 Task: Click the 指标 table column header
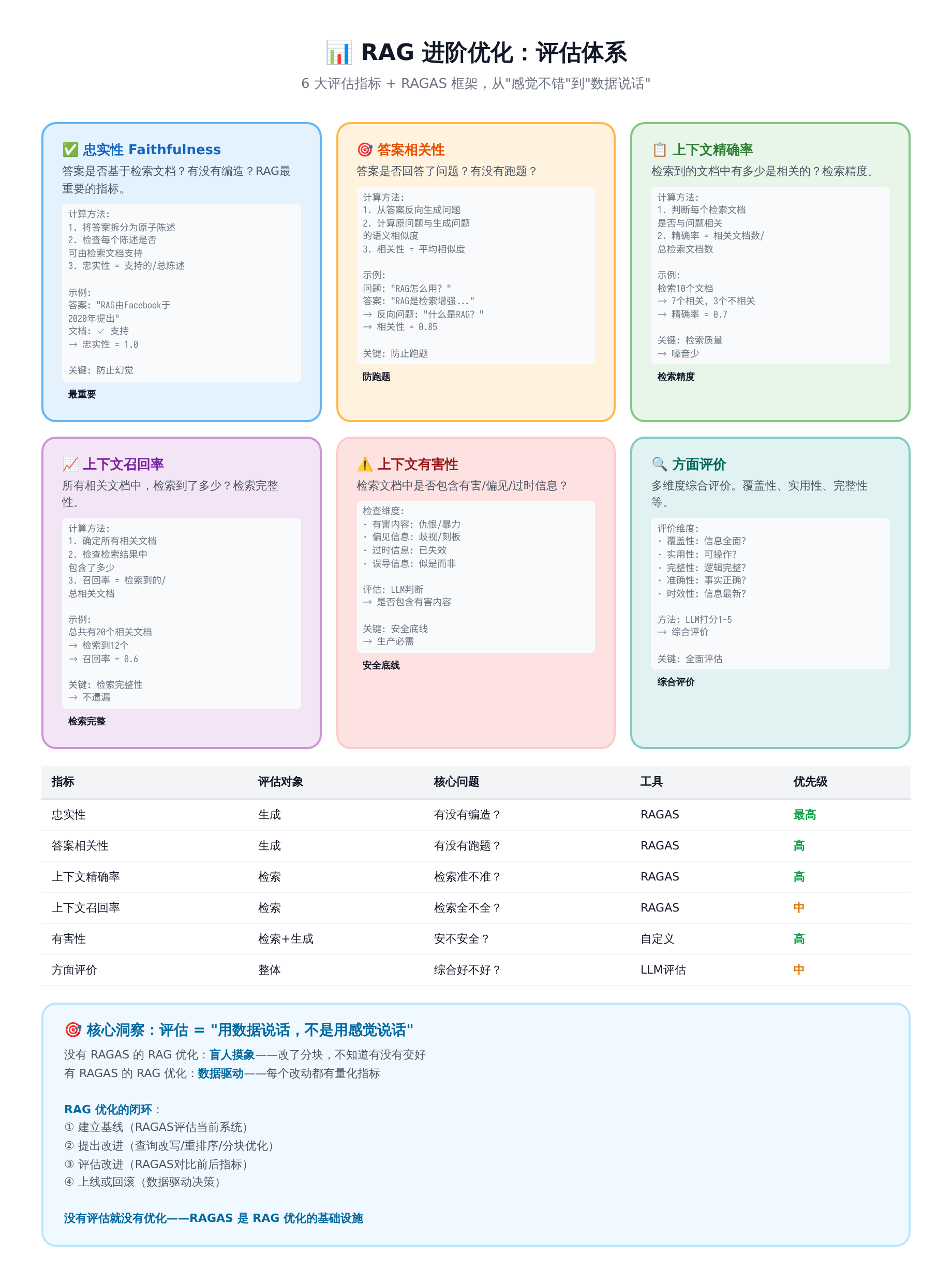(x=63, y=782)
